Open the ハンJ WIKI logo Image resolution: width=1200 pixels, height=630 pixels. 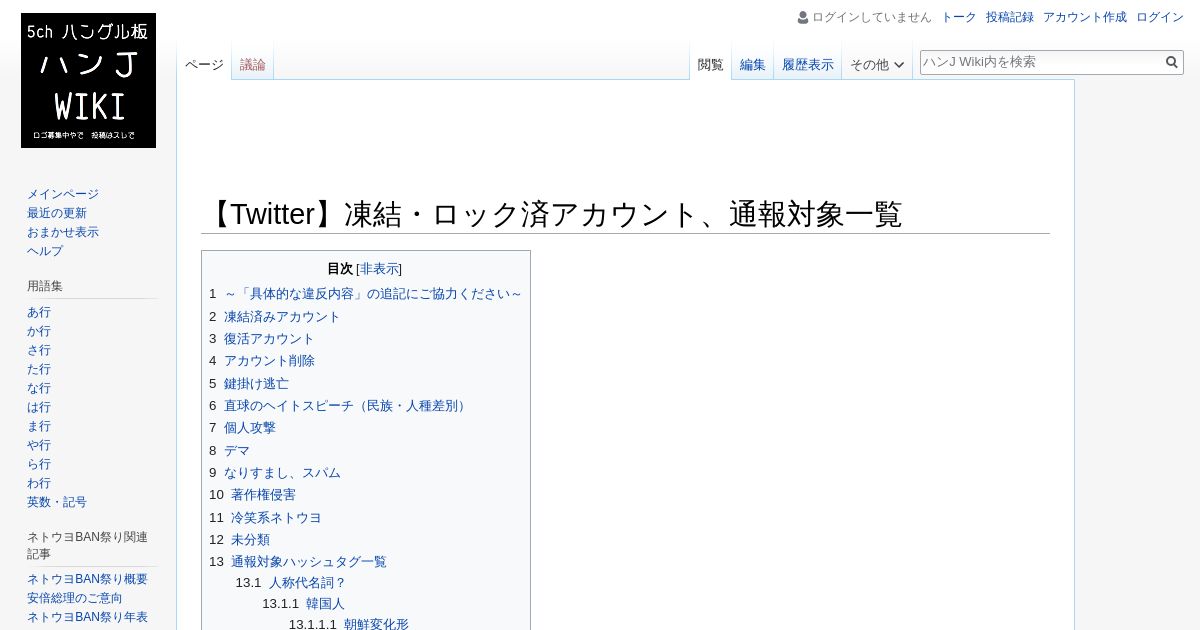[x=88, y=80]
